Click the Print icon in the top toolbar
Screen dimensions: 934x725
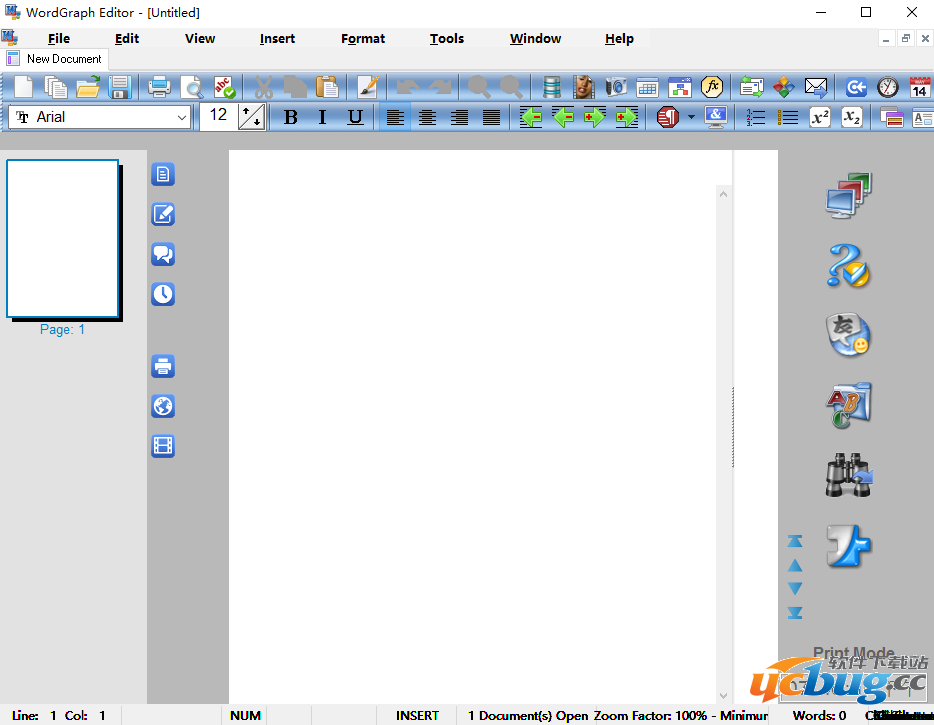(x=159, y=87)
